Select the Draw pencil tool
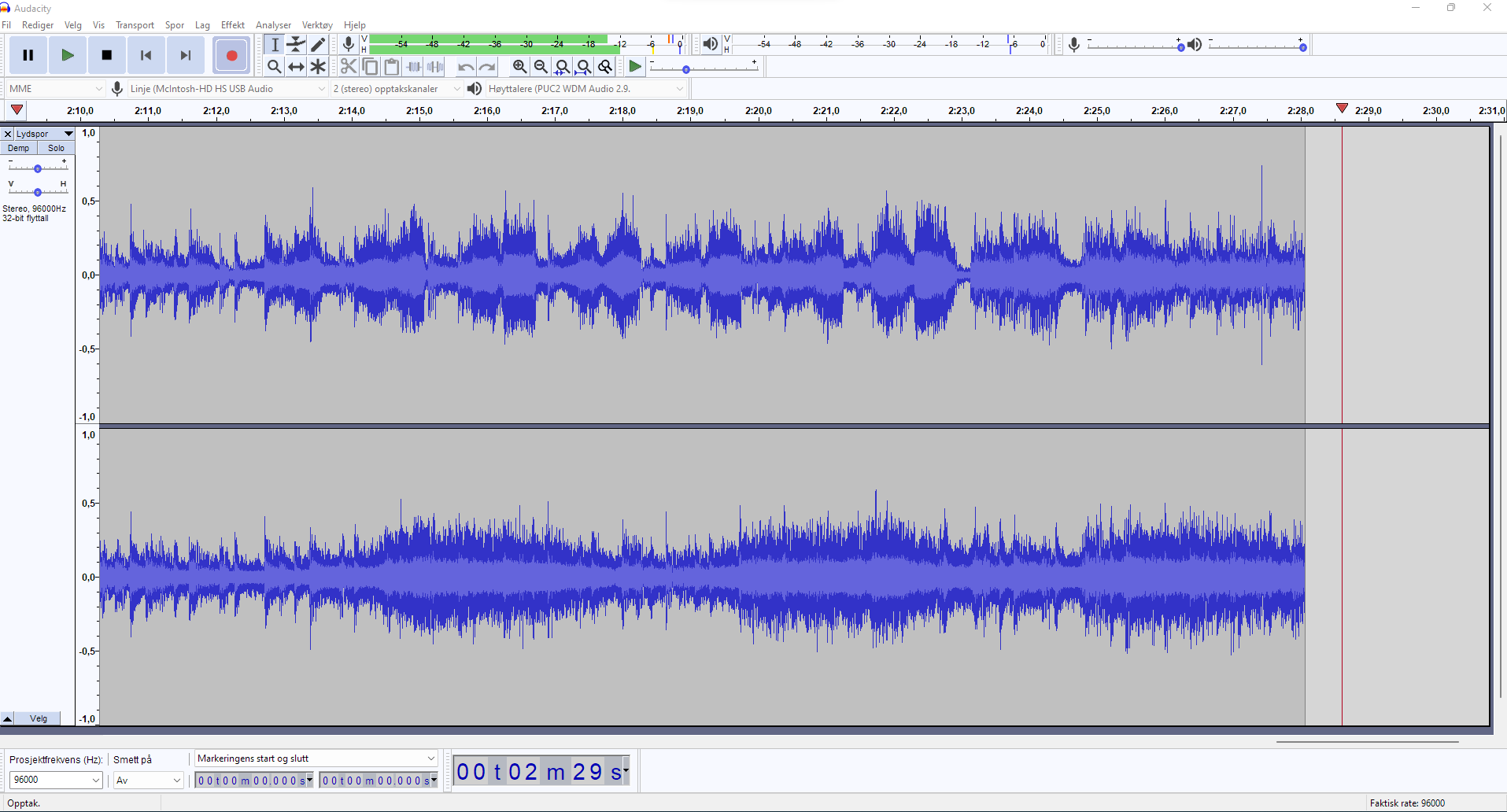 click(x=318, y=45)
